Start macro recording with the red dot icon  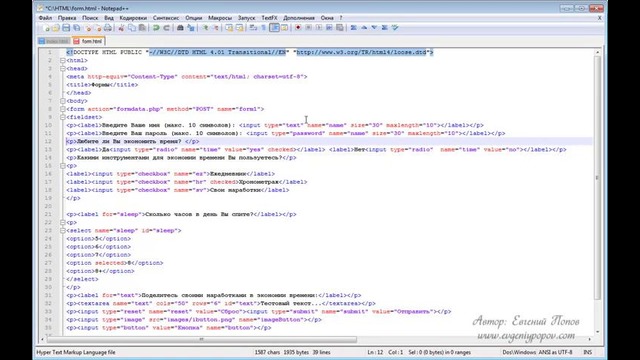pos(298,28)
